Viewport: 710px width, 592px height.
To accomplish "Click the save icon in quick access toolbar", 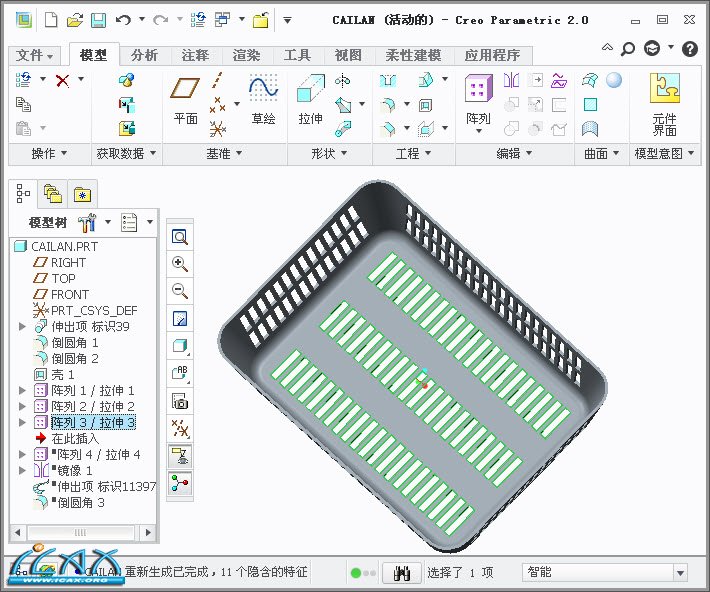I will point(98,20).
